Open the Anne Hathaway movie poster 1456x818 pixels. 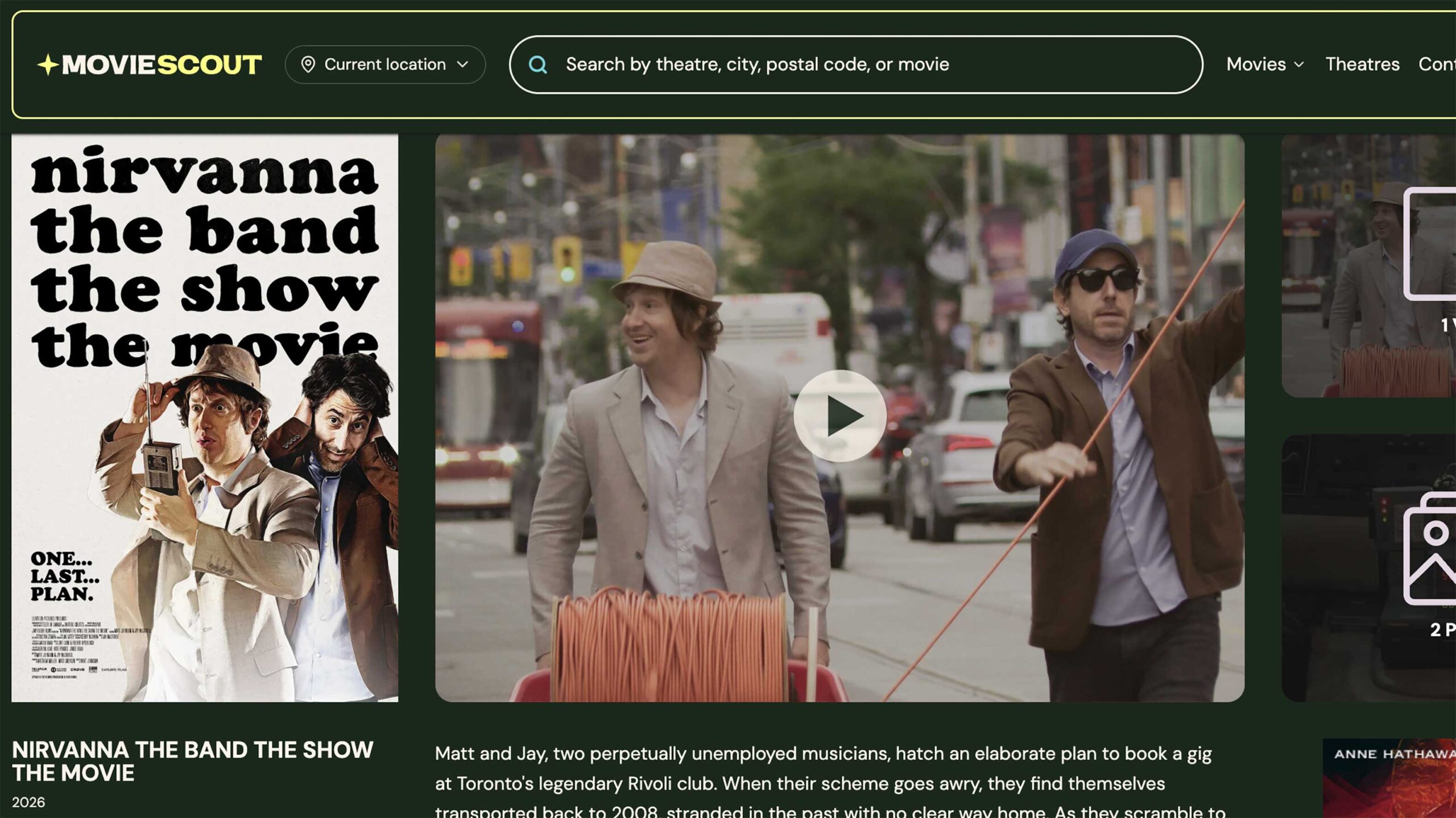pyautogui.click(x=1391, y=779)
